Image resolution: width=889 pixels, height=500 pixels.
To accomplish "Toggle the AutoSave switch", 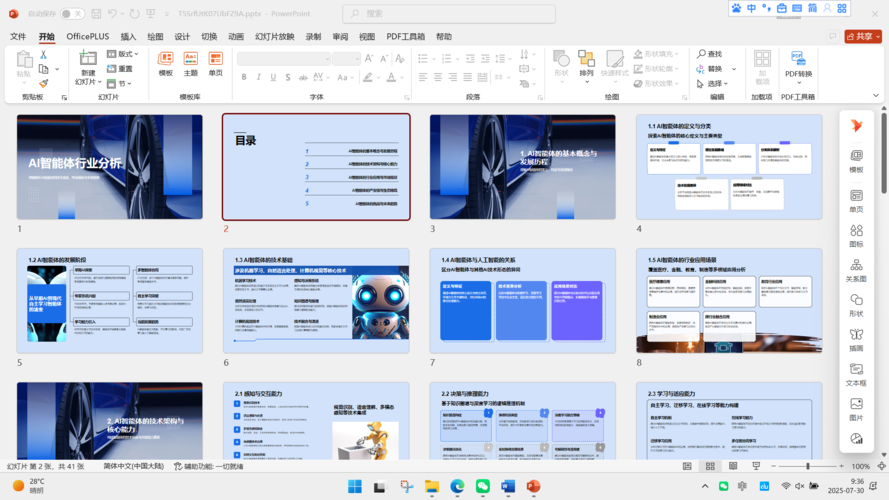I will [72, 14].
